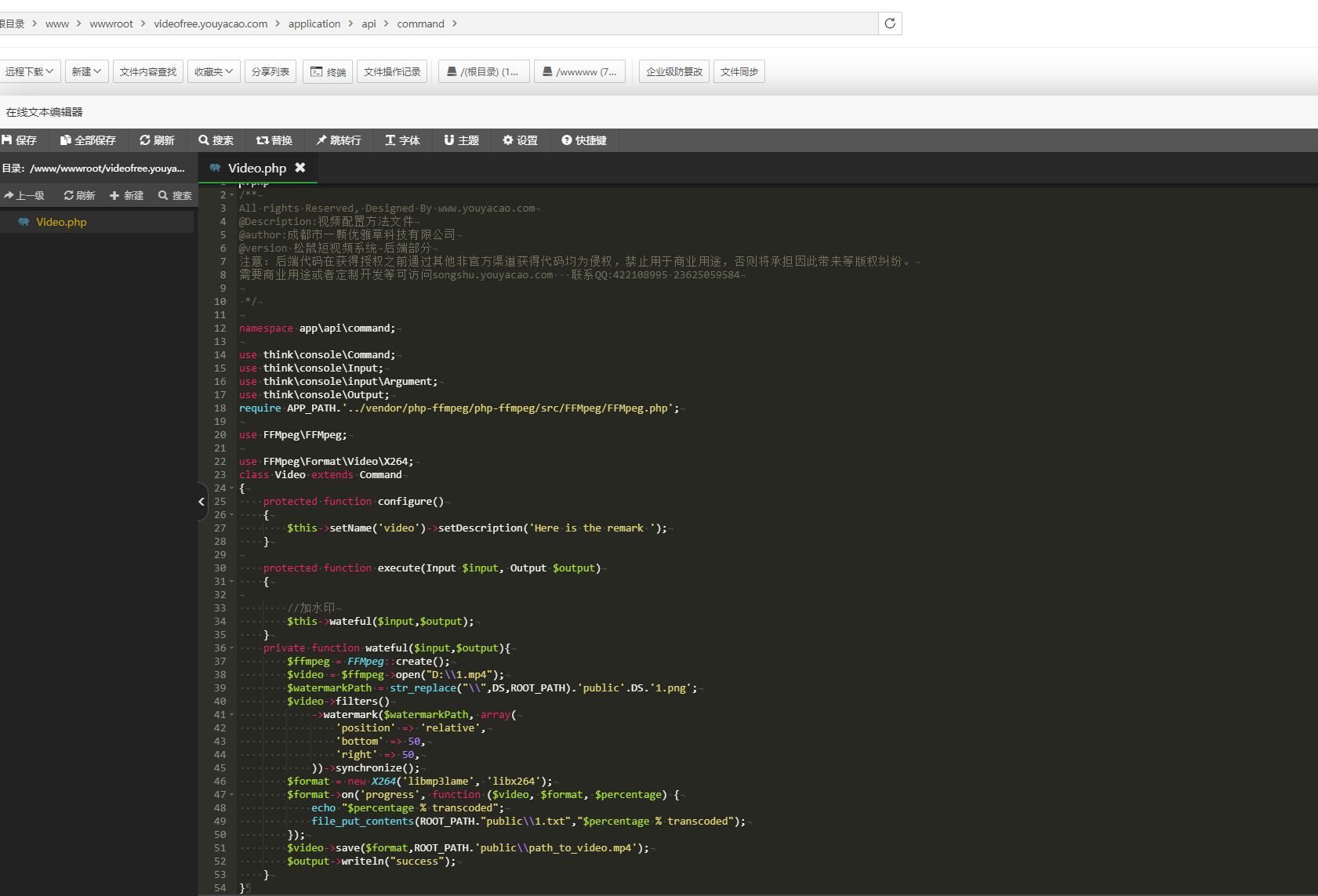Screen dimensions: 1318x896
Task: Open the 字体 font settings
Action: point(403,140)
